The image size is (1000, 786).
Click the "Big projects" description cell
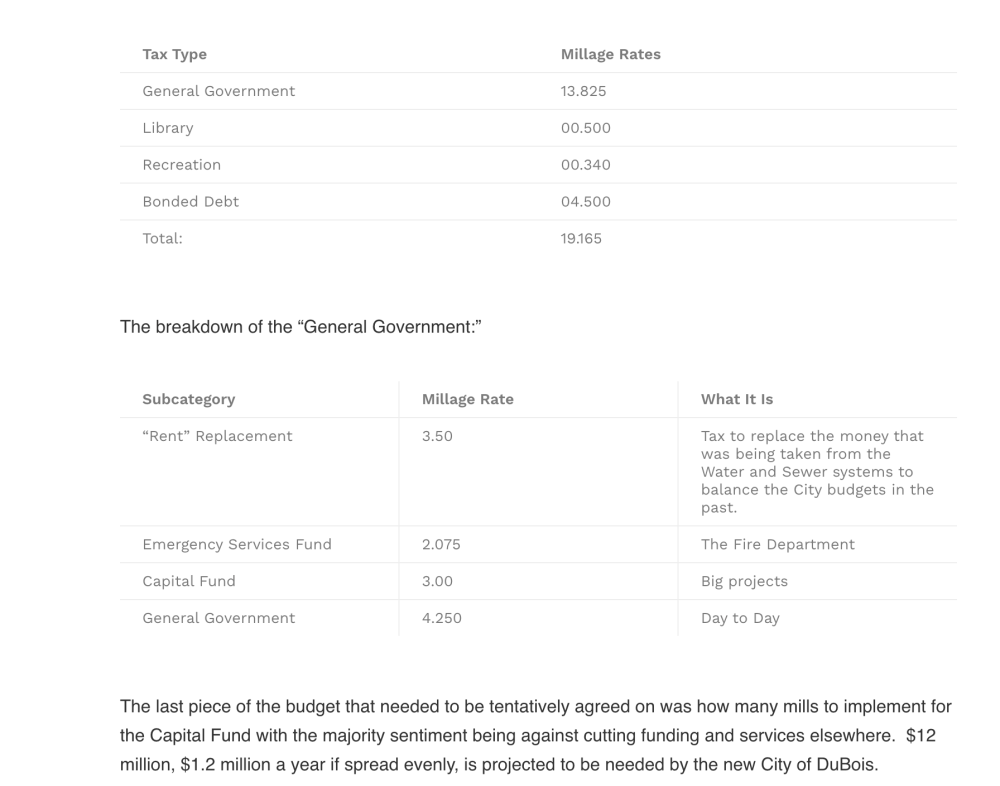pos(744,581)
